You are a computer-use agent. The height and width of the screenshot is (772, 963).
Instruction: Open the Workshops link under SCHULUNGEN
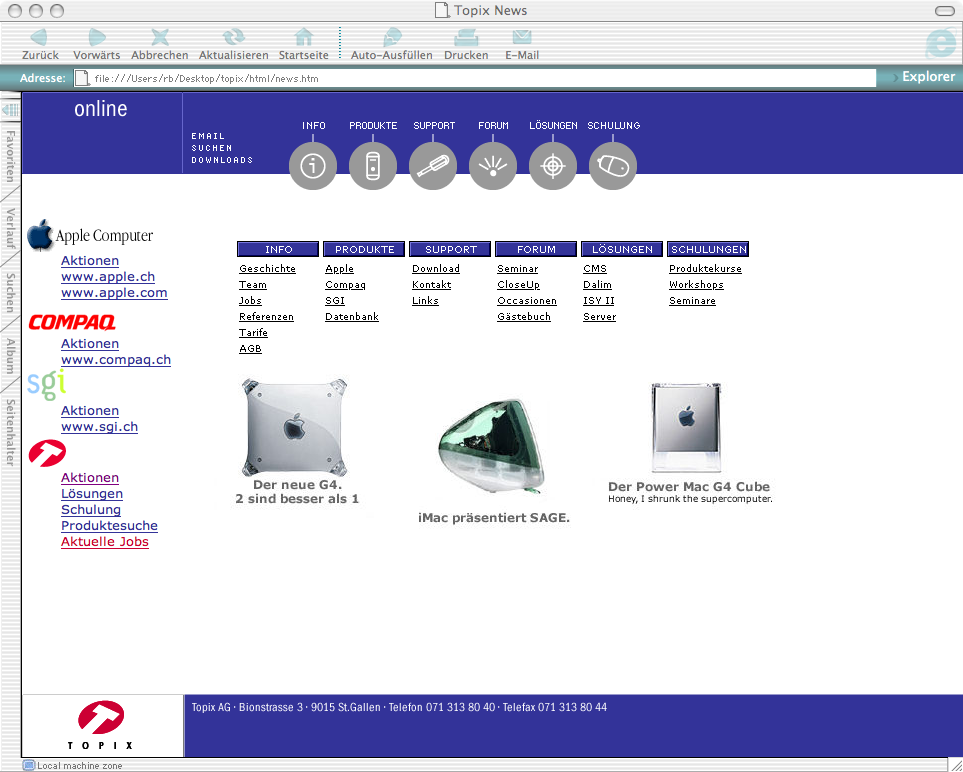[696, 284]
